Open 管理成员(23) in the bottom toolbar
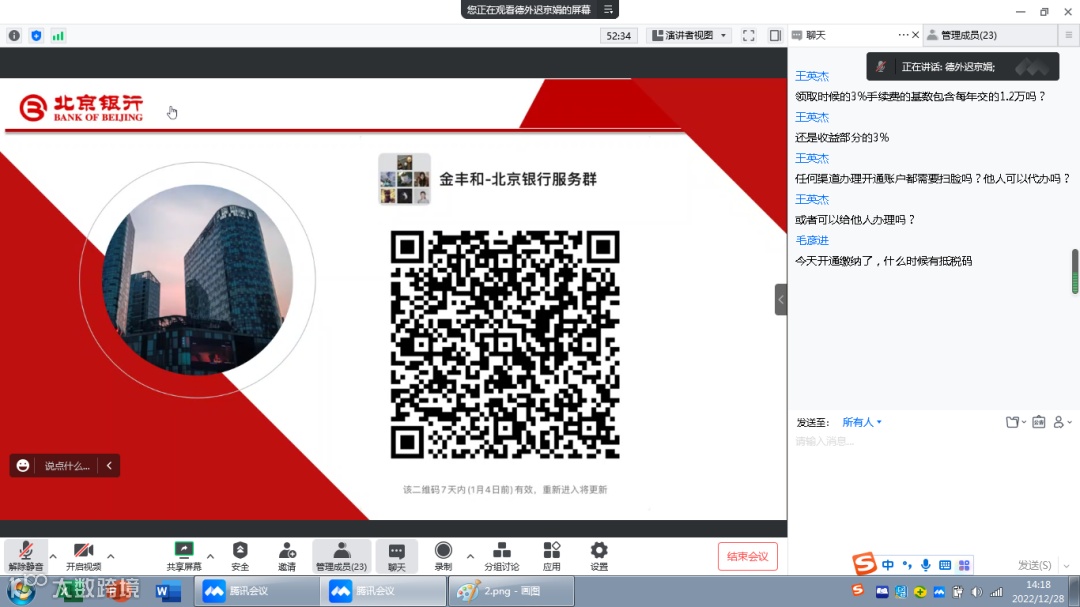Viewport: 1080px width, 607px height. pos(341,556)
